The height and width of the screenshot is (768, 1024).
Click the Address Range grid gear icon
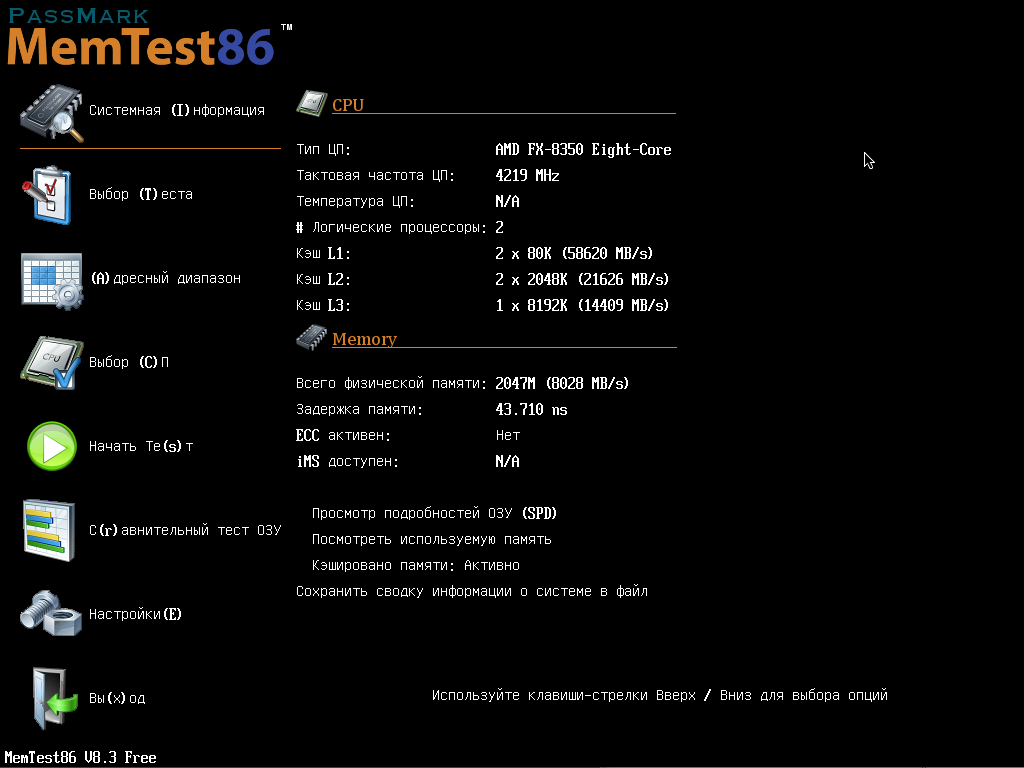click(52, 281)
